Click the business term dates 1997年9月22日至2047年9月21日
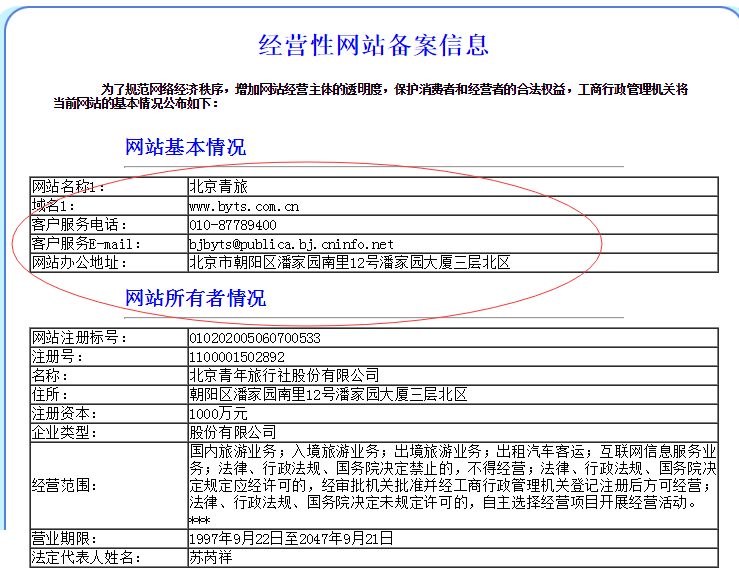The height and width of the screenshot is (579, 739). click(x=292, y=538)
